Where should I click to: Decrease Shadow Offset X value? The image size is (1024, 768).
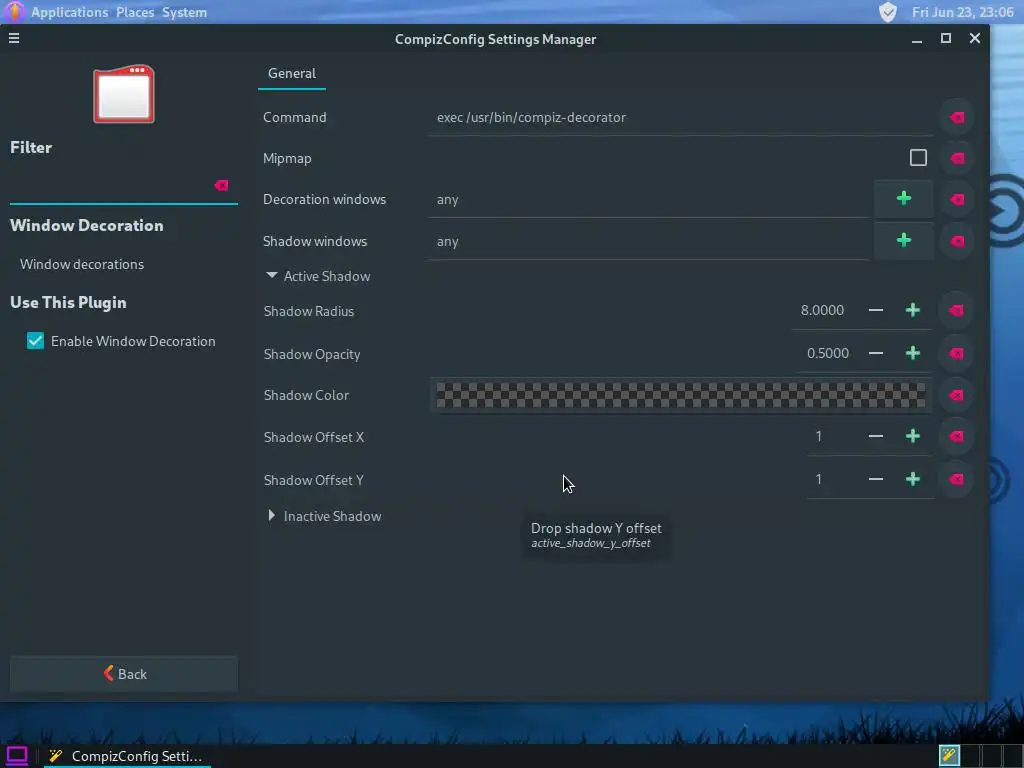pos(876,436)
